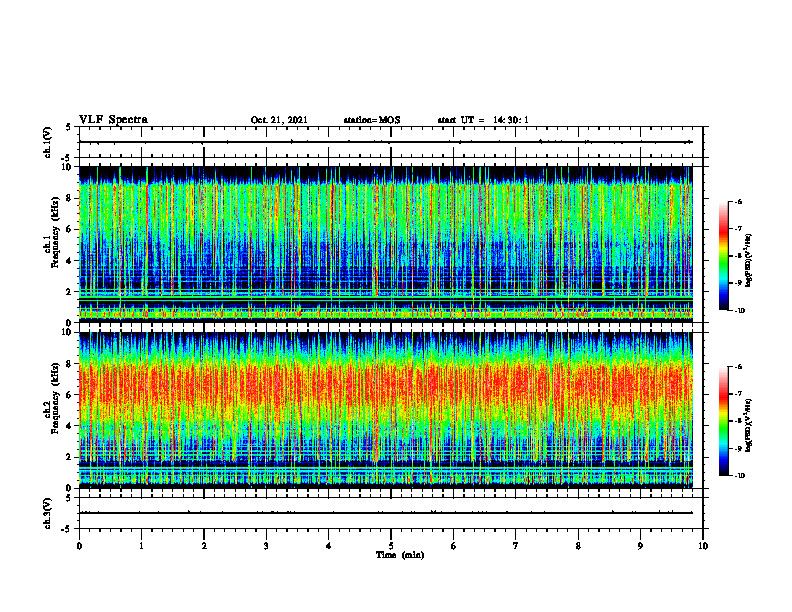
Task: Click the ch.1 Frequency (kHz) axis label
Action: [x=51, y=232]
